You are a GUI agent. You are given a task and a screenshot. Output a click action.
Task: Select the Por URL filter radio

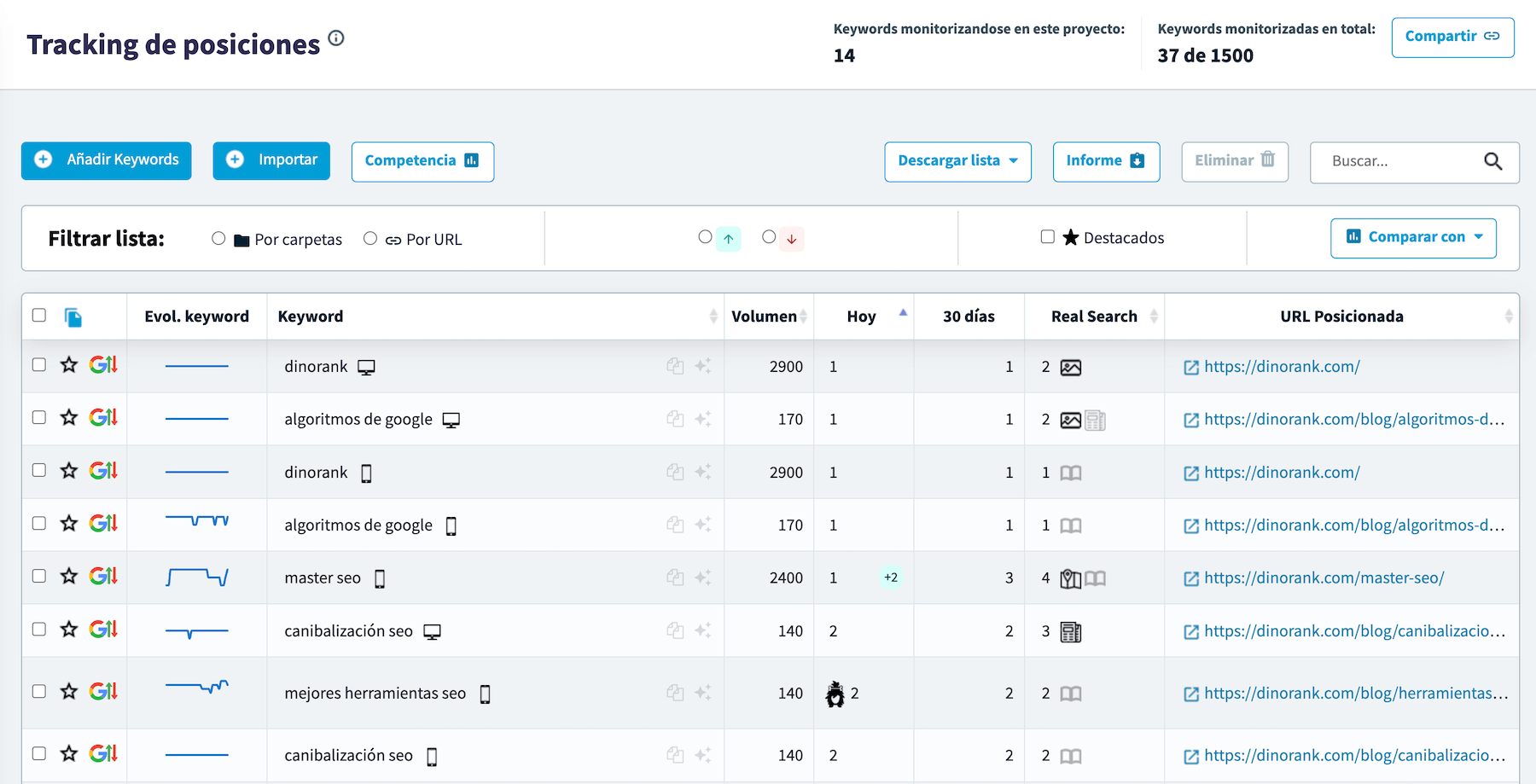click(370, 238)
